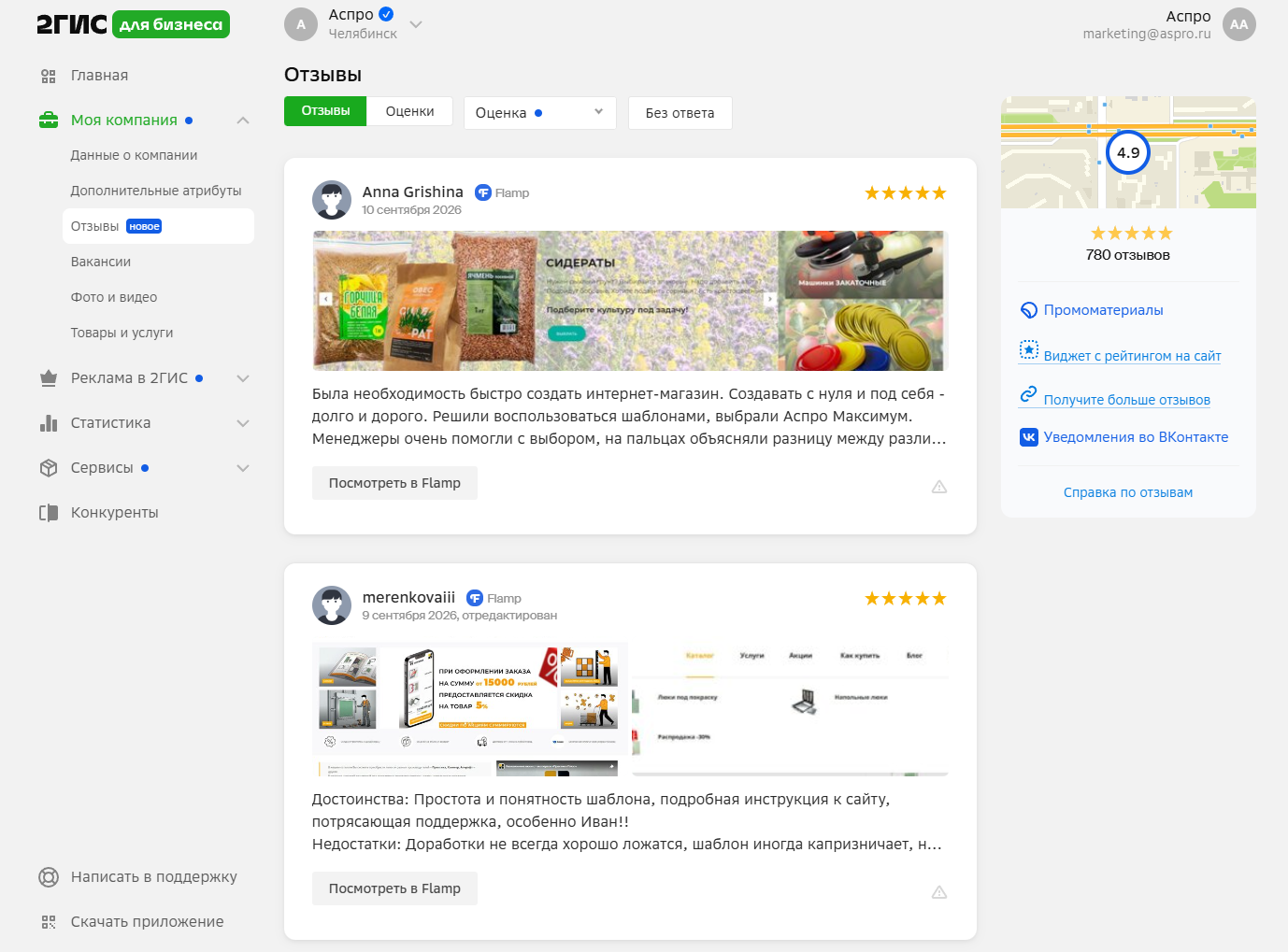The image size is (1288, 952).
Task: Collapse the Моя компания section
Action: tap(243, 121)
